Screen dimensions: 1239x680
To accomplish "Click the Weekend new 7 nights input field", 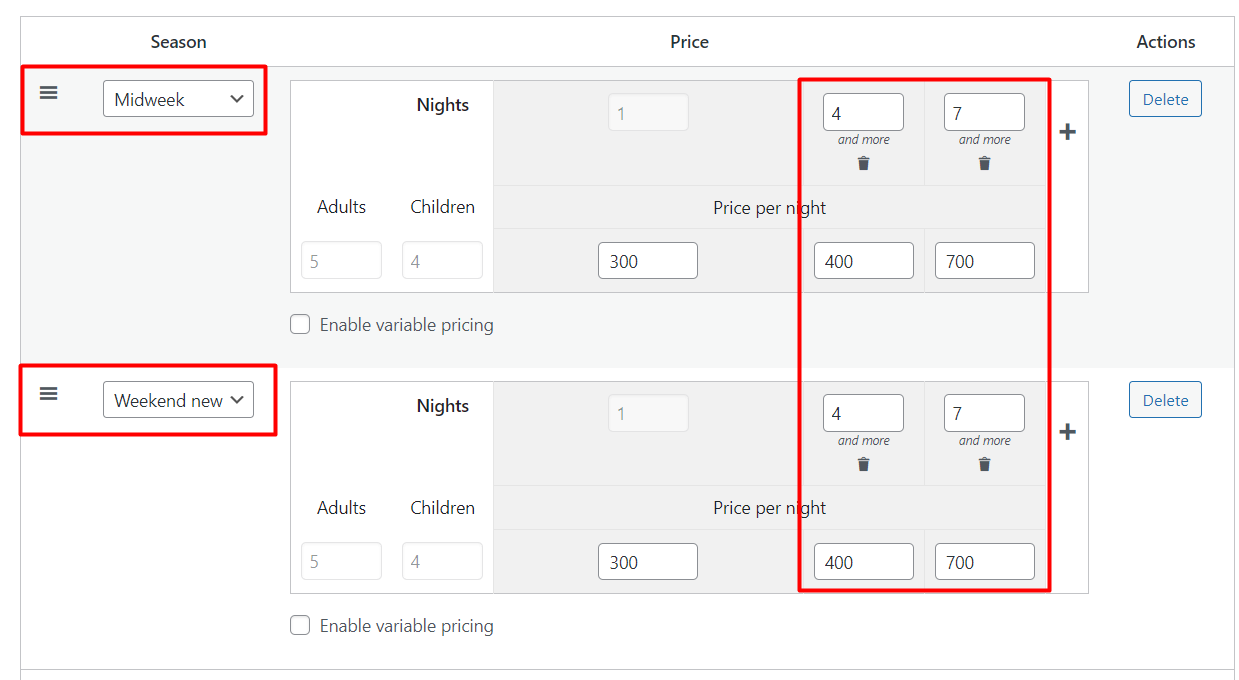I will 984,413.
